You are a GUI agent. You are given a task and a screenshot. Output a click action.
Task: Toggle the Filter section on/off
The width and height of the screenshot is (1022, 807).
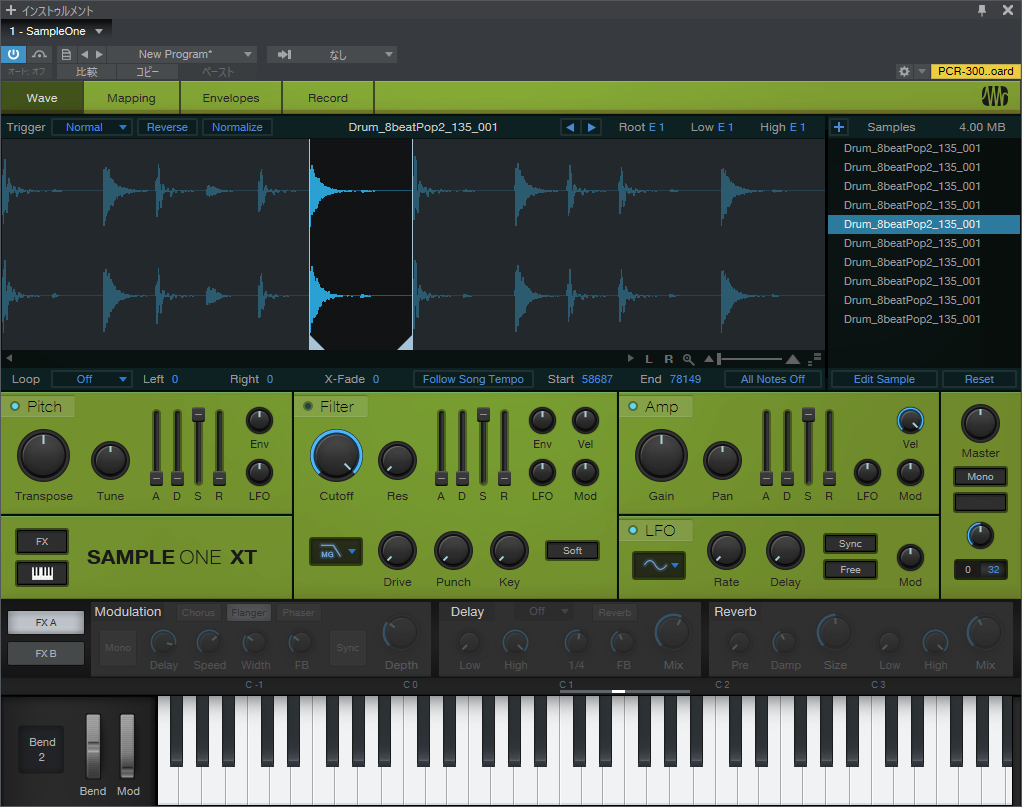click(308, 406)
